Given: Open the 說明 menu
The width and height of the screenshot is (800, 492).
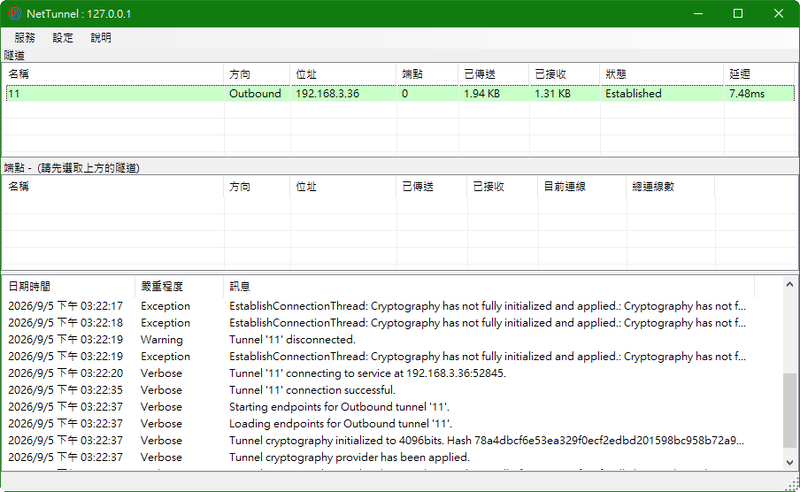Looking at the screenshot, I should tap(101, 38).
